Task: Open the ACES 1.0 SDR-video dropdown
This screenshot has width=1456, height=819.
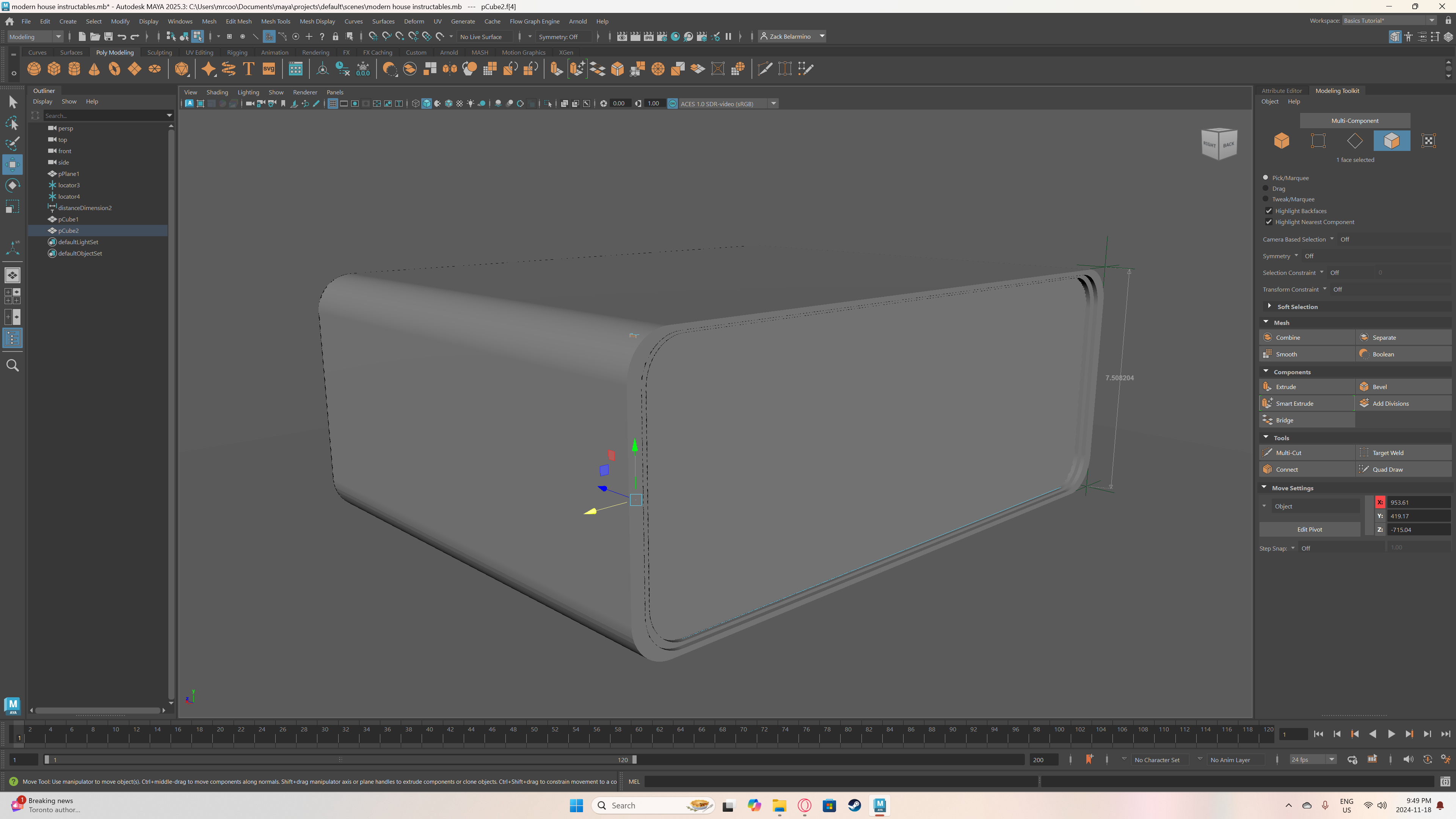Action: pos(728,104)
